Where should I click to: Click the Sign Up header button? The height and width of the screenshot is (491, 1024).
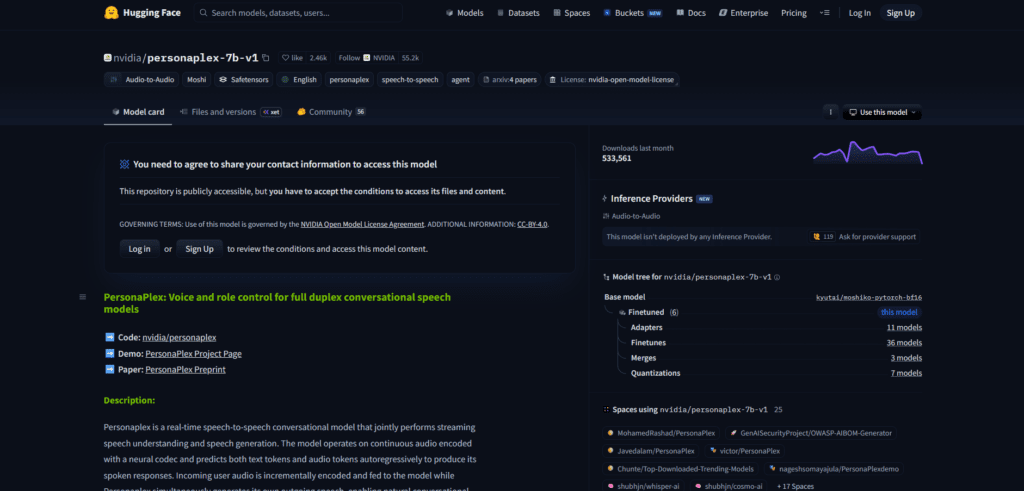tap(901, 13)
